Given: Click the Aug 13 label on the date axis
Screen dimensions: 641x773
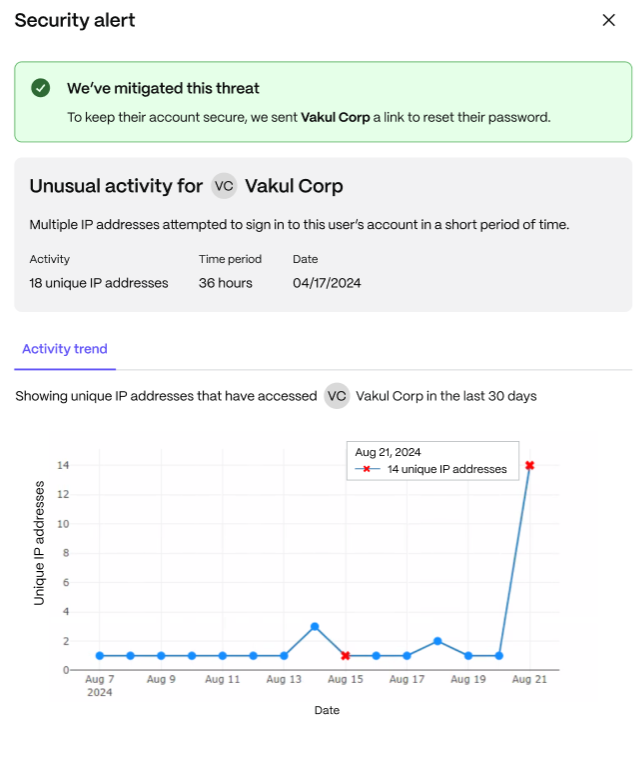Looking at the screenshot, I should pos(284,679).
